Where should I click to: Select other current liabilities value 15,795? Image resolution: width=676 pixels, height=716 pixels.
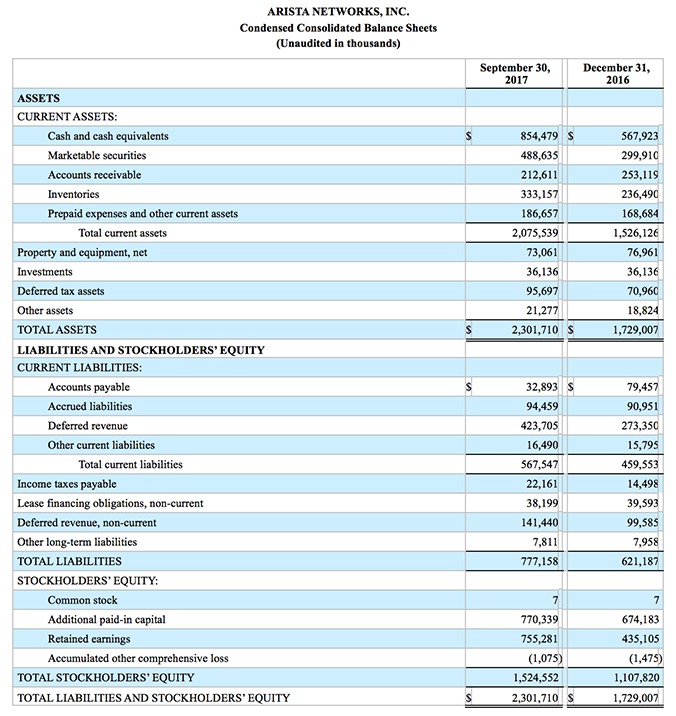point(643,445)
